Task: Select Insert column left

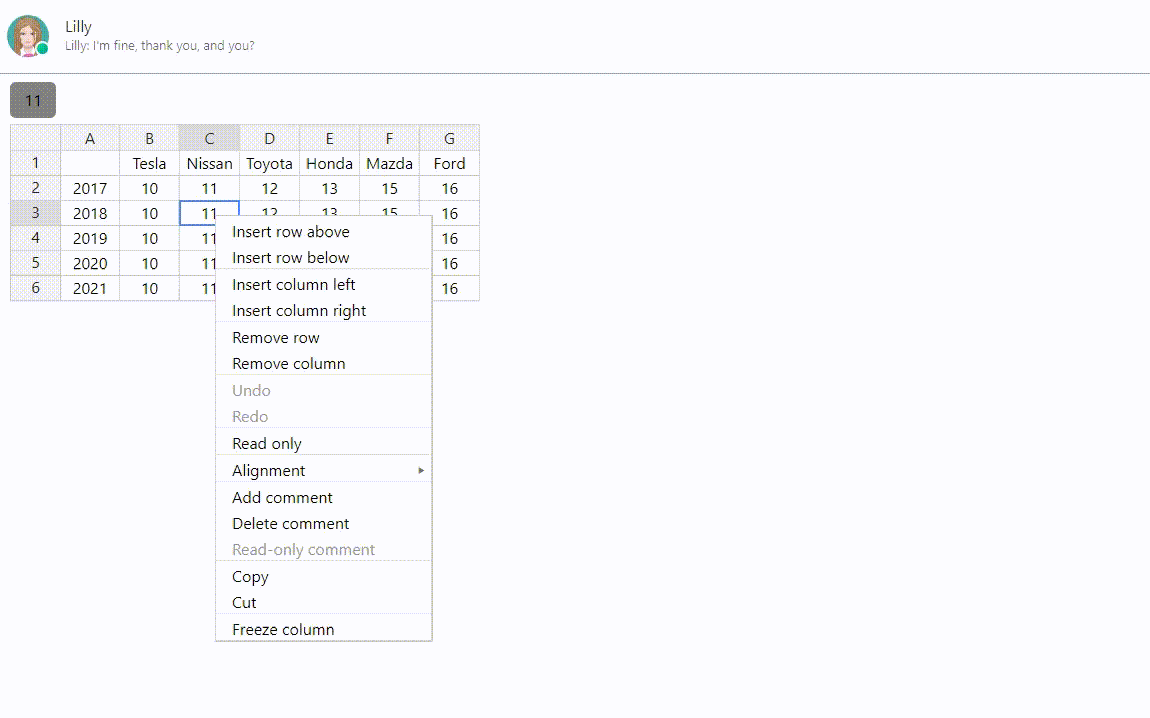Action: [x=323, y=285]
